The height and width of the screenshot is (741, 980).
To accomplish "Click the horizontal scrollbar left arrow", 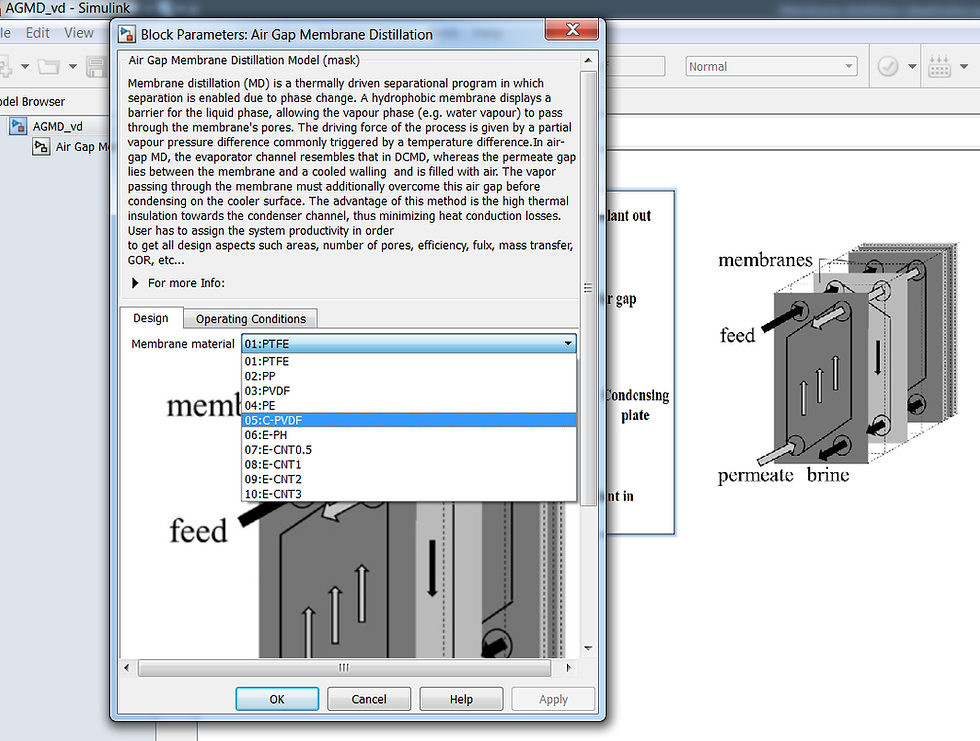I will point(127,668).
